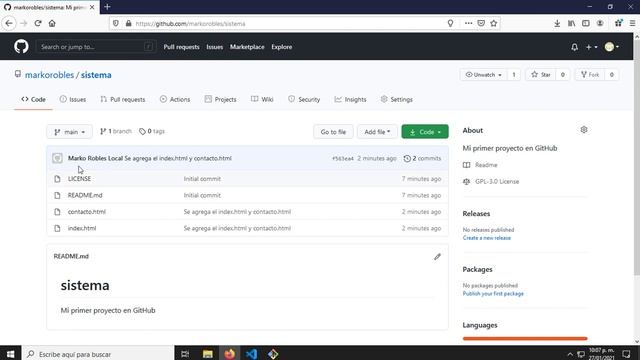
Task: Click the page vertical scrollbar
Action: pos(636,159)
